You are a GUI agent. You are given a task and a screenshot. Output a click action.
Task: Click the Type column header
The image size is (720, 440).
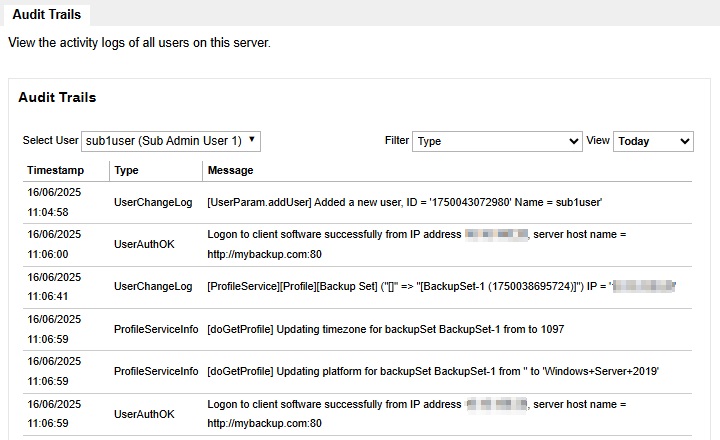127,171
